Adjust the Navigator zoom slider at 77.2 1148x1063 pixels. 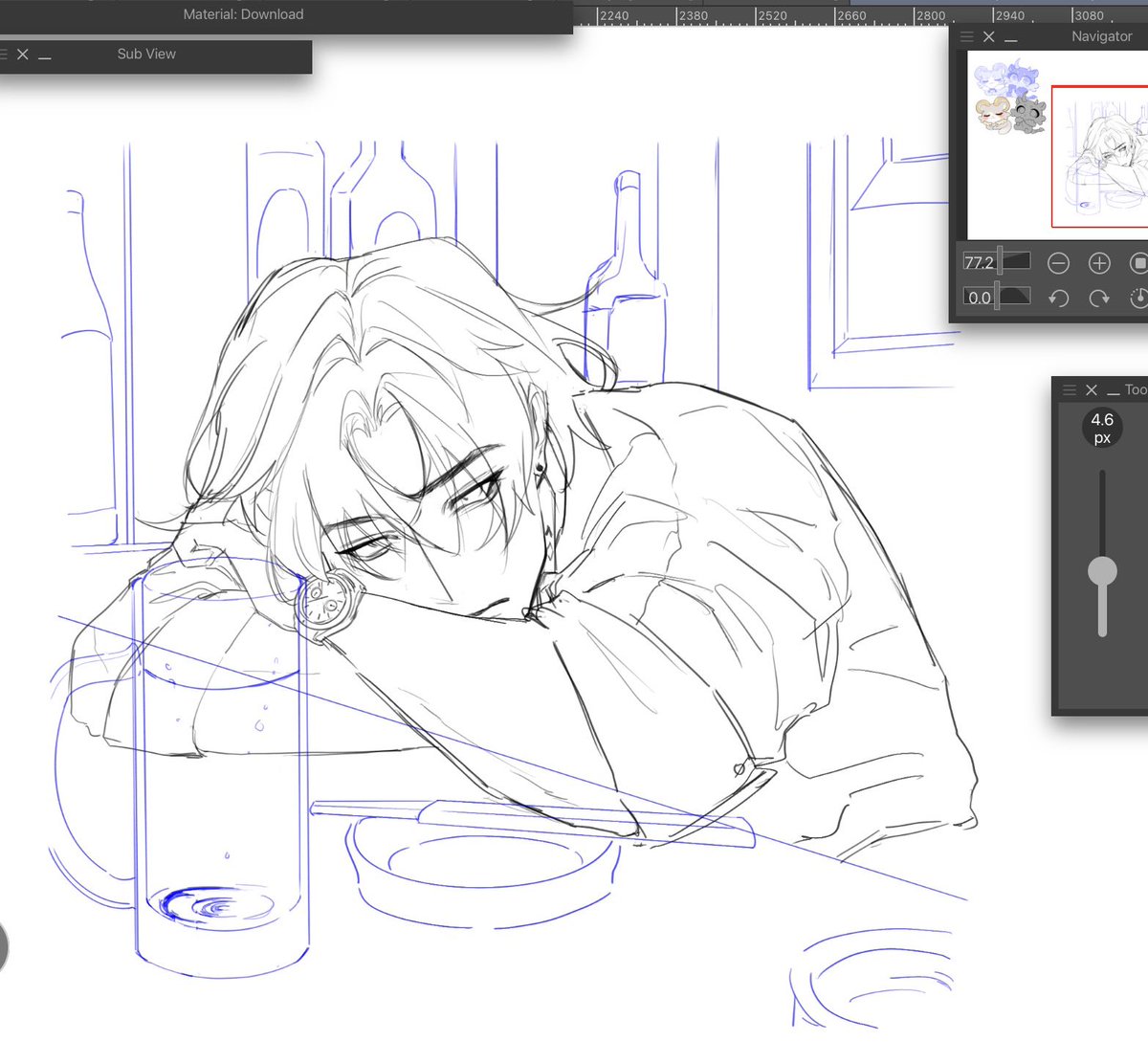997,262
